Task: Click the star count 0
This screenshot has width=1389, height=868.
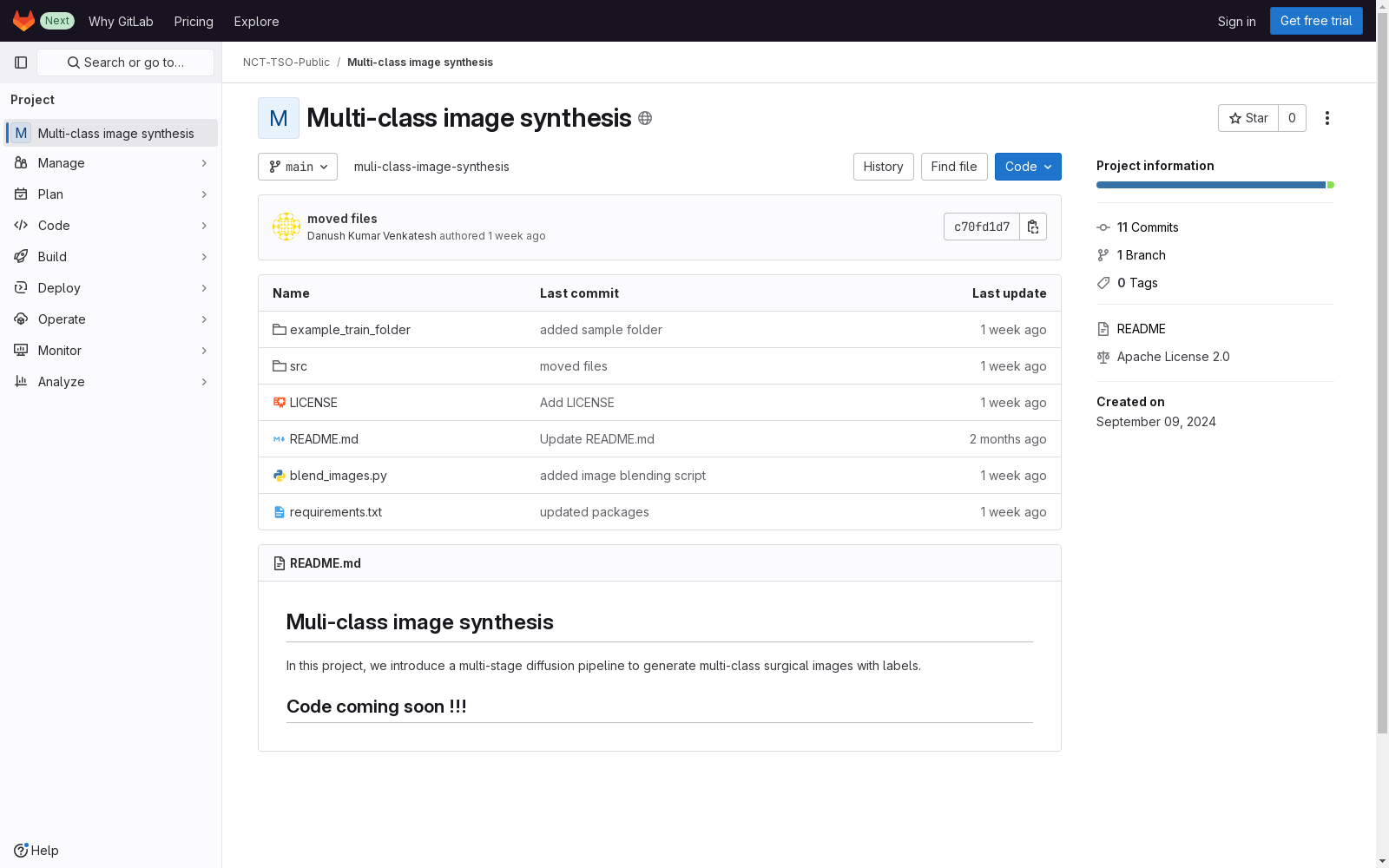Action: pos(1292,118)
